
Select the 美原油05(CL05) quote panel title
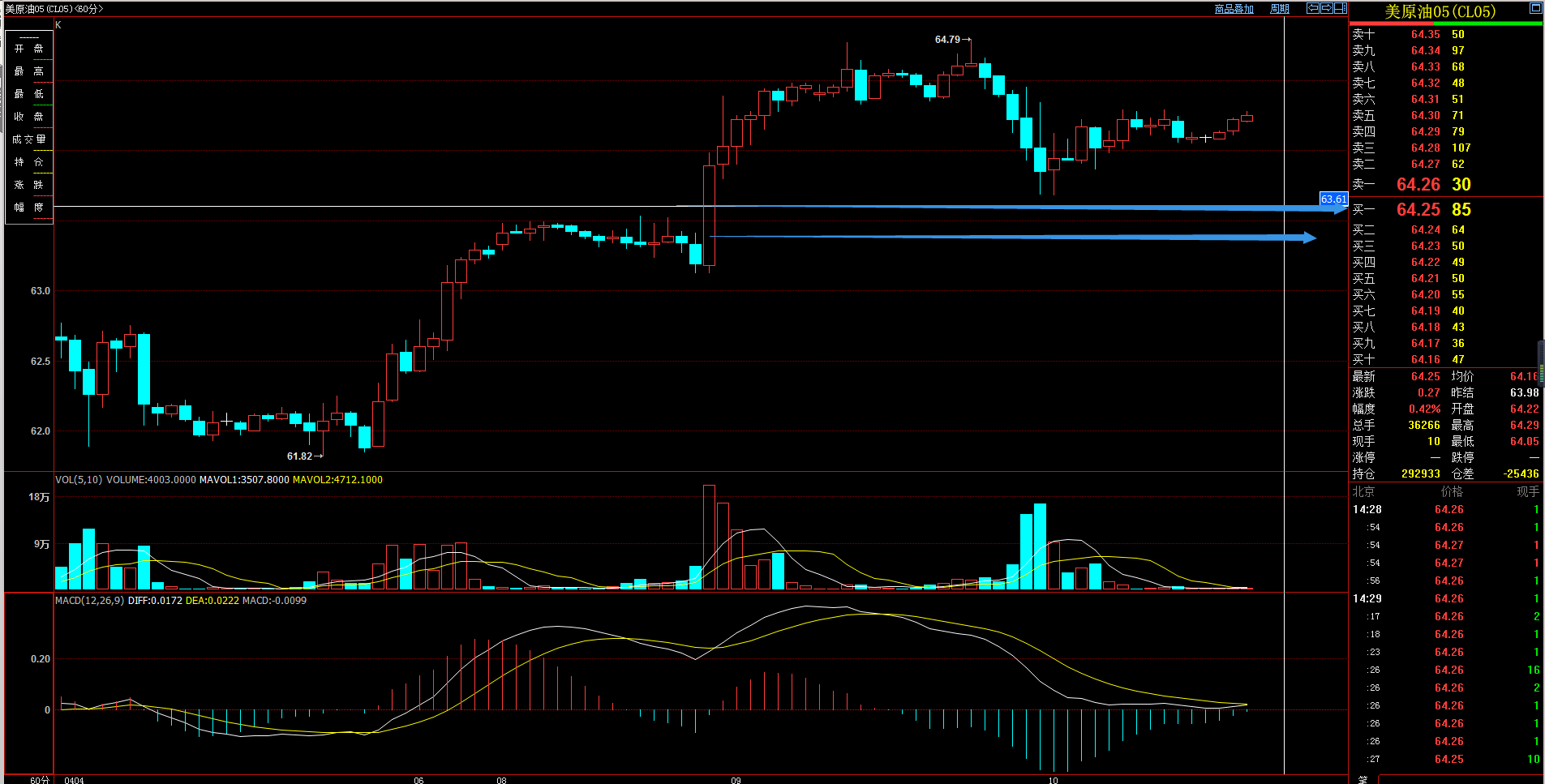point(1440,11)
